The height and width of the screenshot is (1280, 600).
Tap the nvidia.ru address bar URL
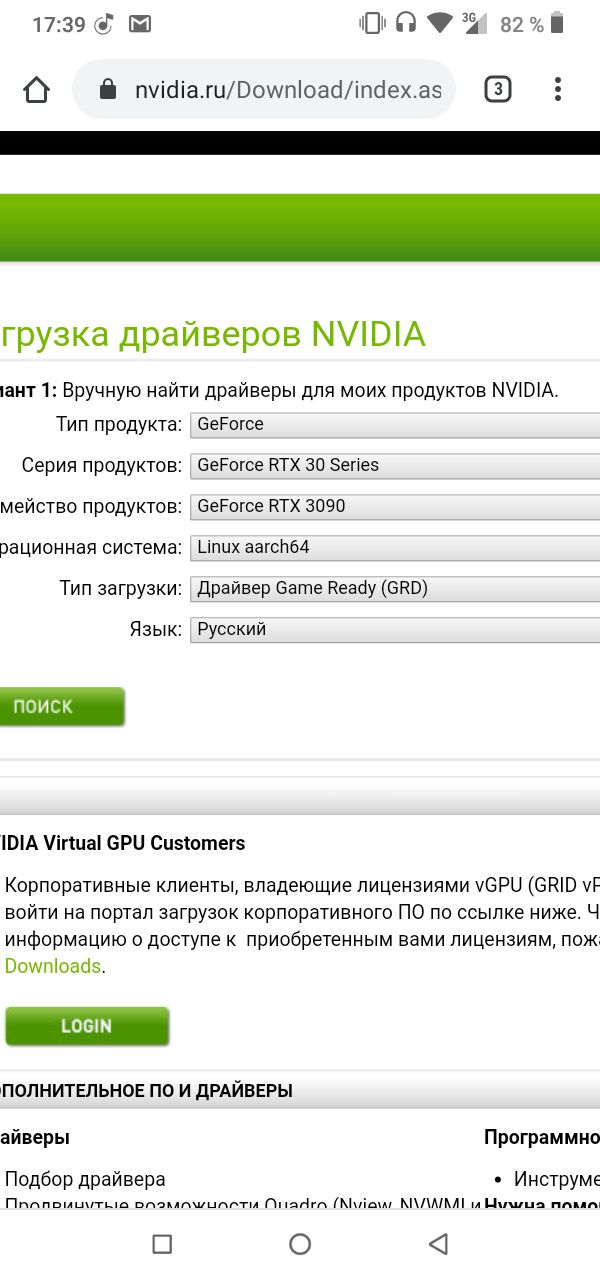(288, 90)
